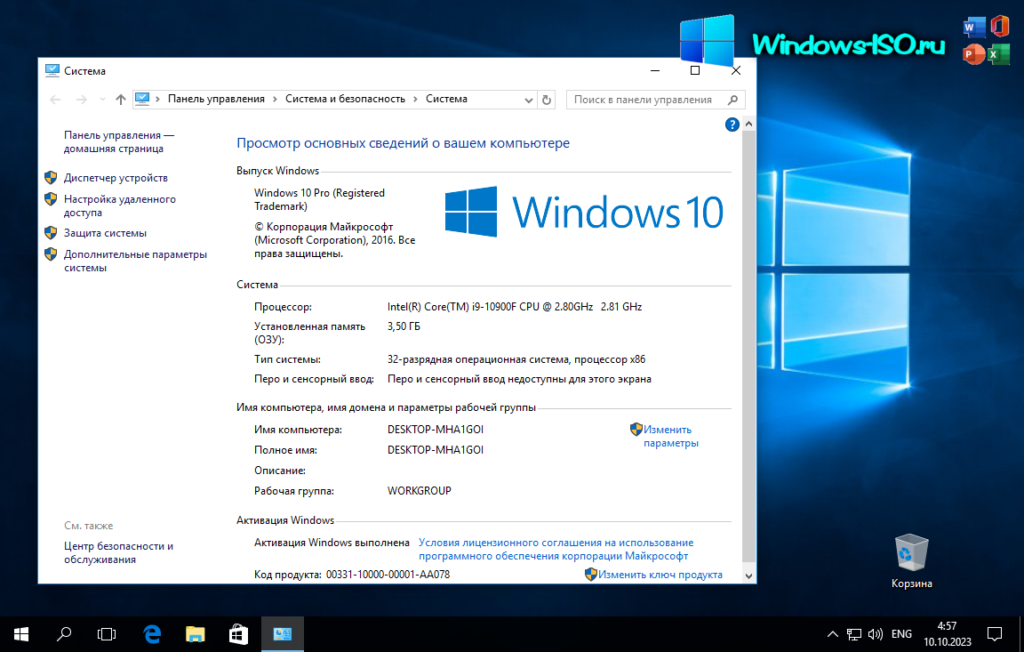The height and width of the screenshot is (652, 1024).
Task: Expand chevron after 'Система и безопасность'
Action: (415, 99)
